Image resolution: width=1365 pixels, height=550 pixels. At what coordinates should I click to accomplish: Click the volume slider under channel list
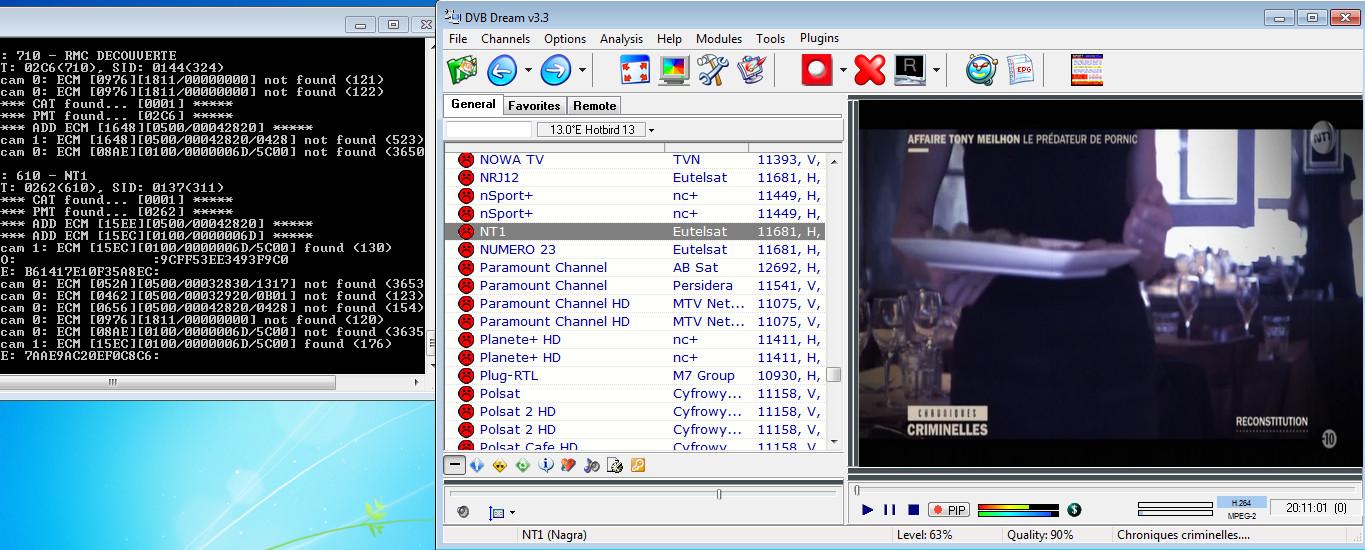click(643, 493)
